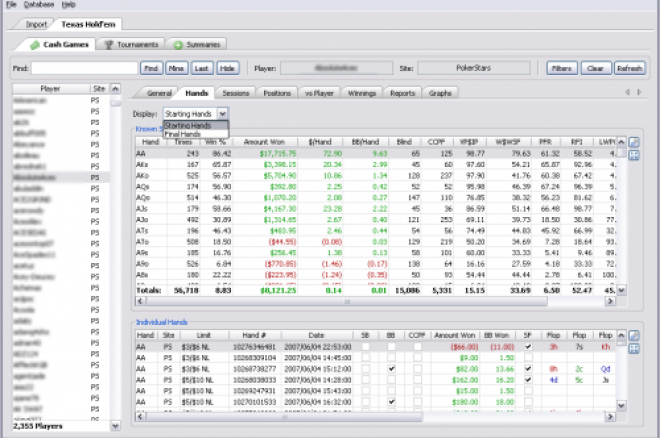Click the dropdown arrow beside 2,355 Players
Viewport: 660px width, 438px height.
click(x=115, y=426)
